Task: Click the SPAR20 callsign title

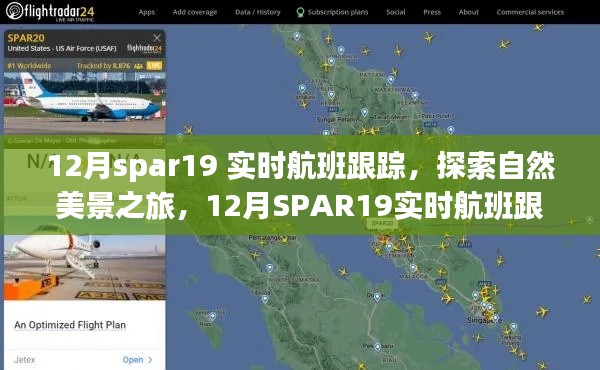Action: click(26, 38)
